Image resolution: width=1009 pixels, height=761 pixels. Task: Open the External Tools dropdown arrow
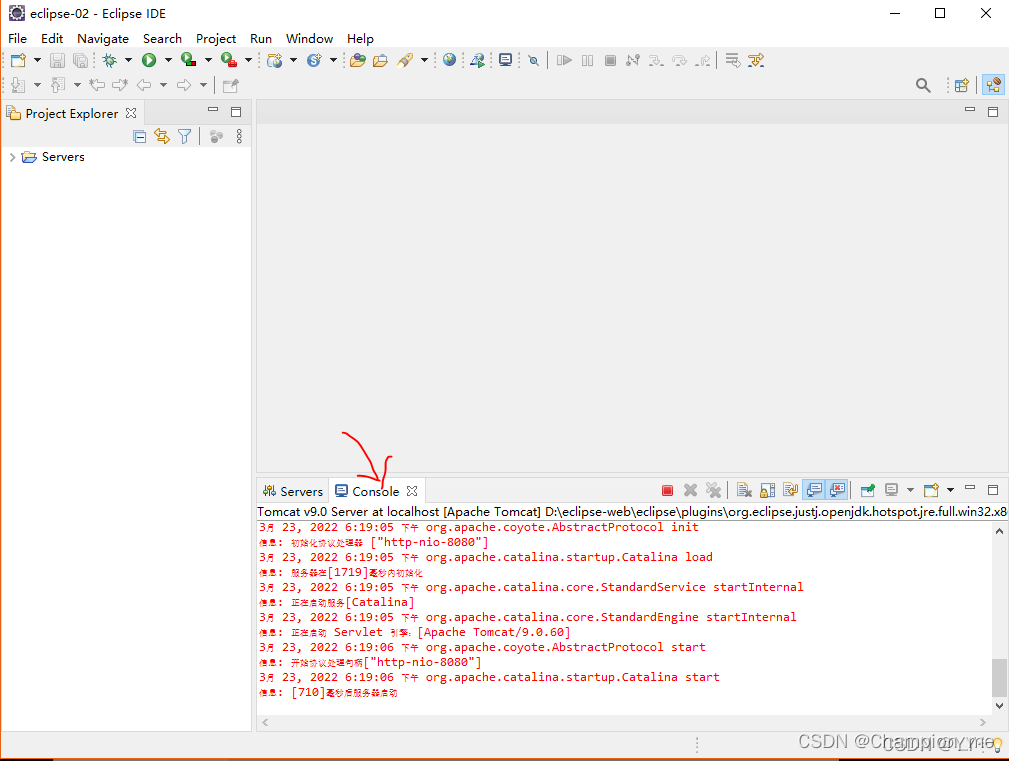tap(248, 60)
